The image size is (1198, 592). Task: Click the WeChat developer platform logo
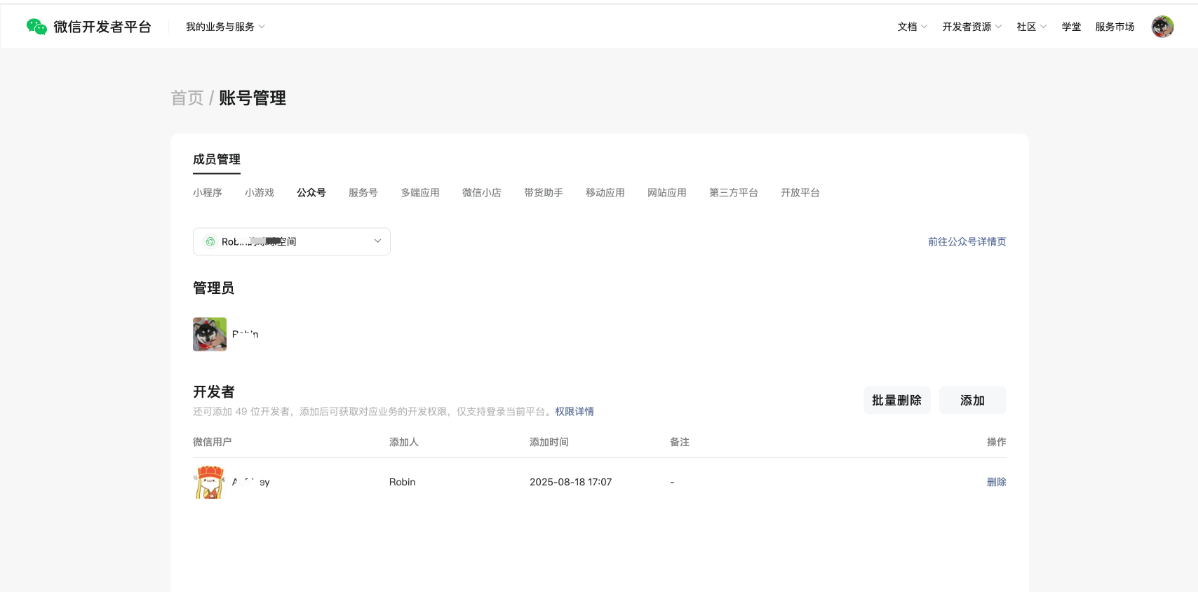[x=37, y=27]
